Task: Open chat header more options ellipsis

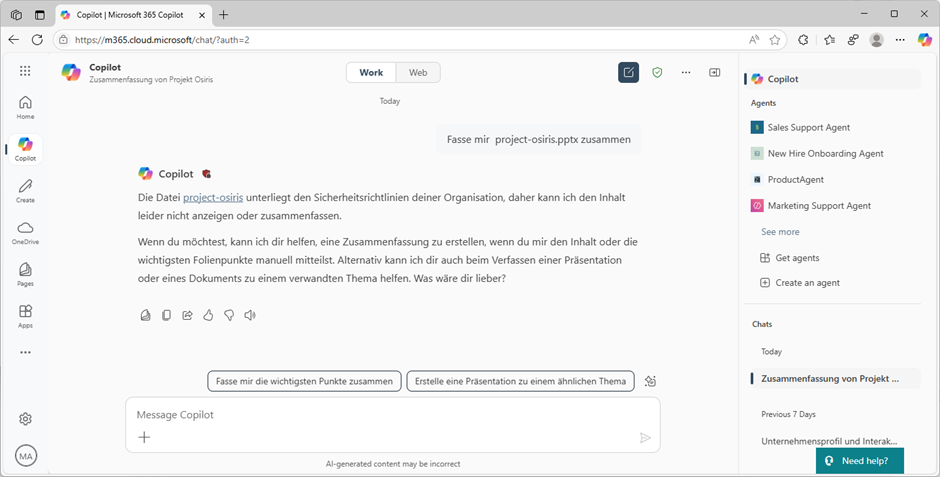Action: point(686,73)
